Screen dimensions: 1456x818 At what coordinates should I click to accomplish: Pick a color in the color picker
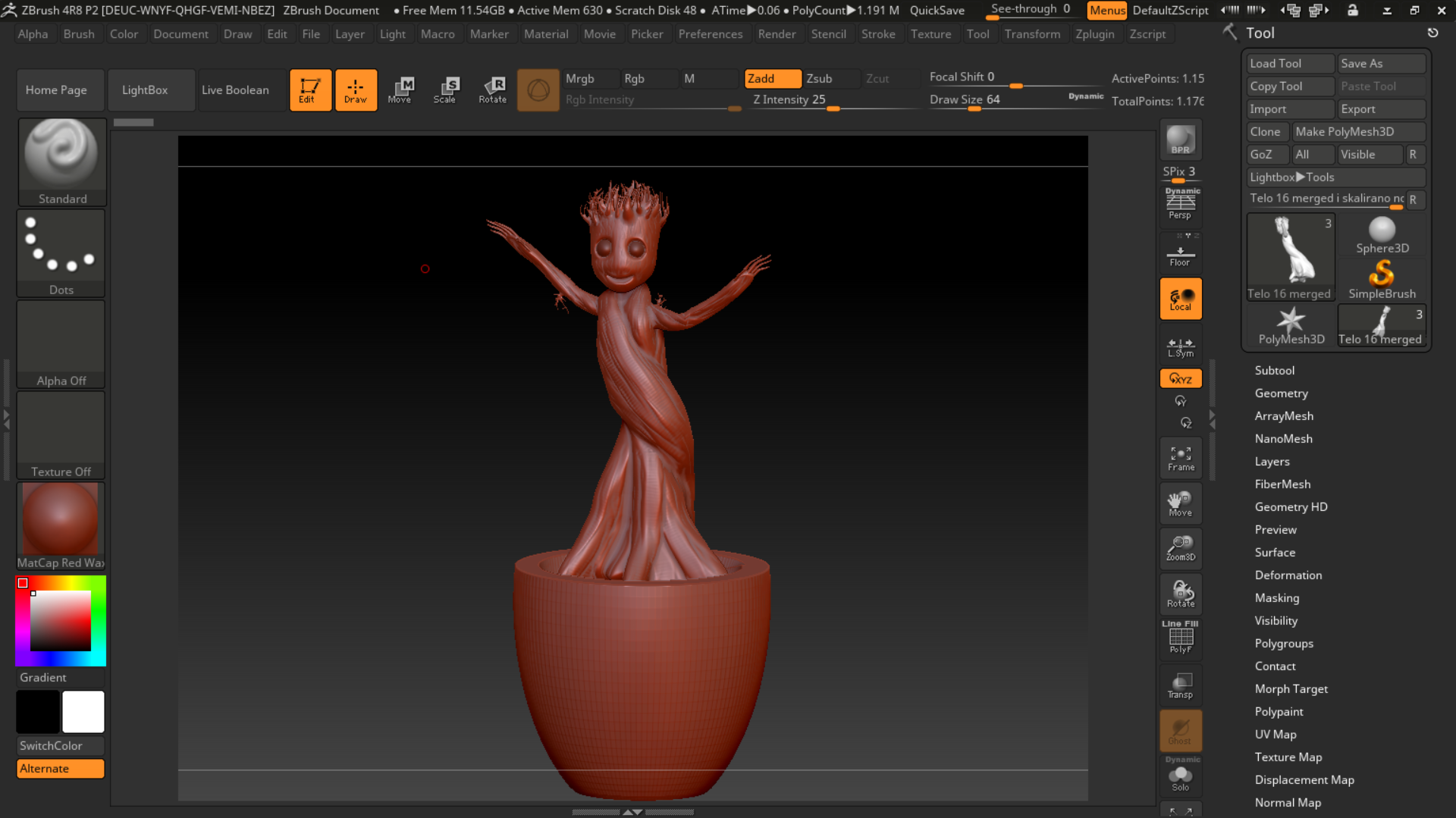[x=61, y=621]
